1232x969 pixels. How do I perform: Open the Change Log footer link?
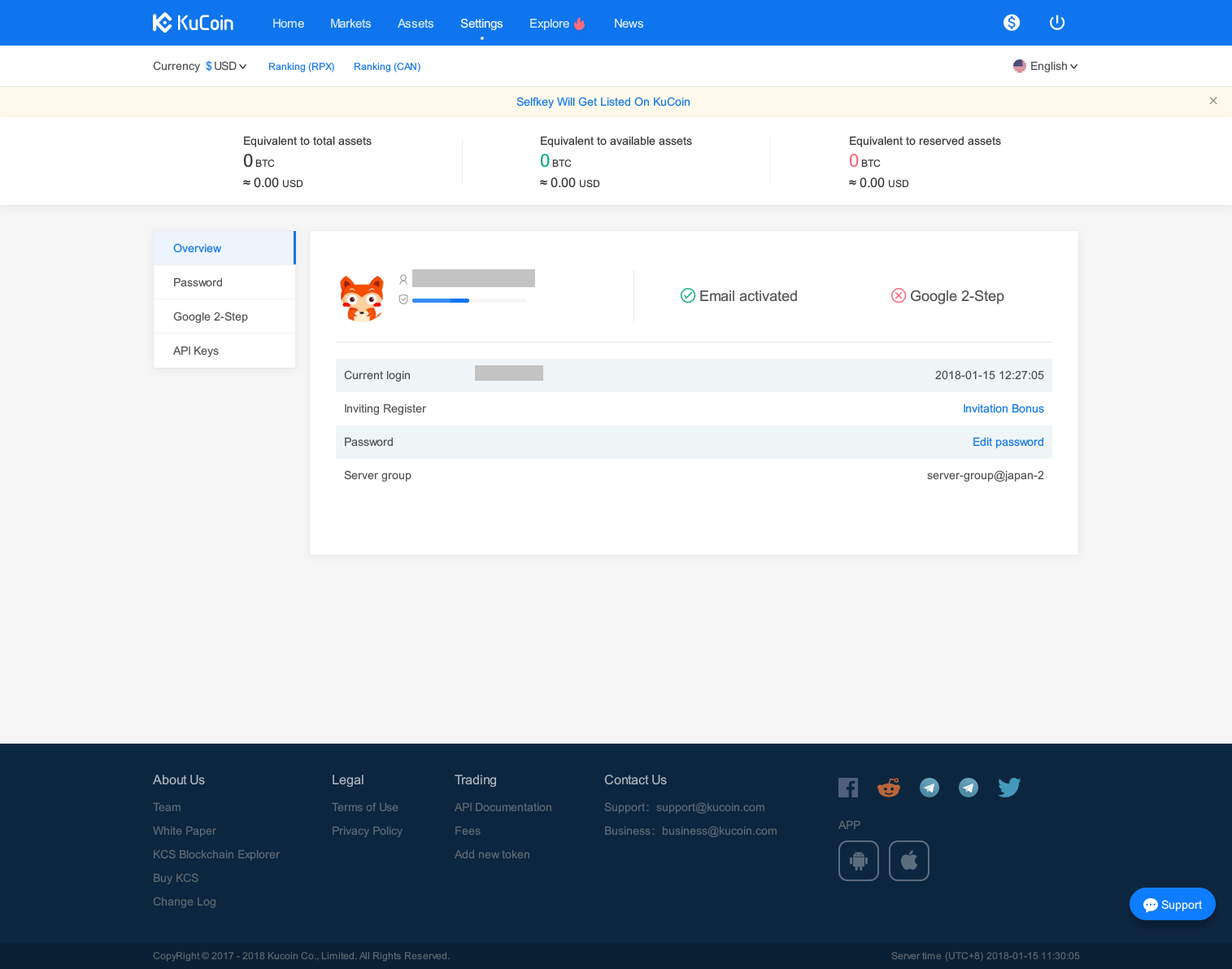185,901
